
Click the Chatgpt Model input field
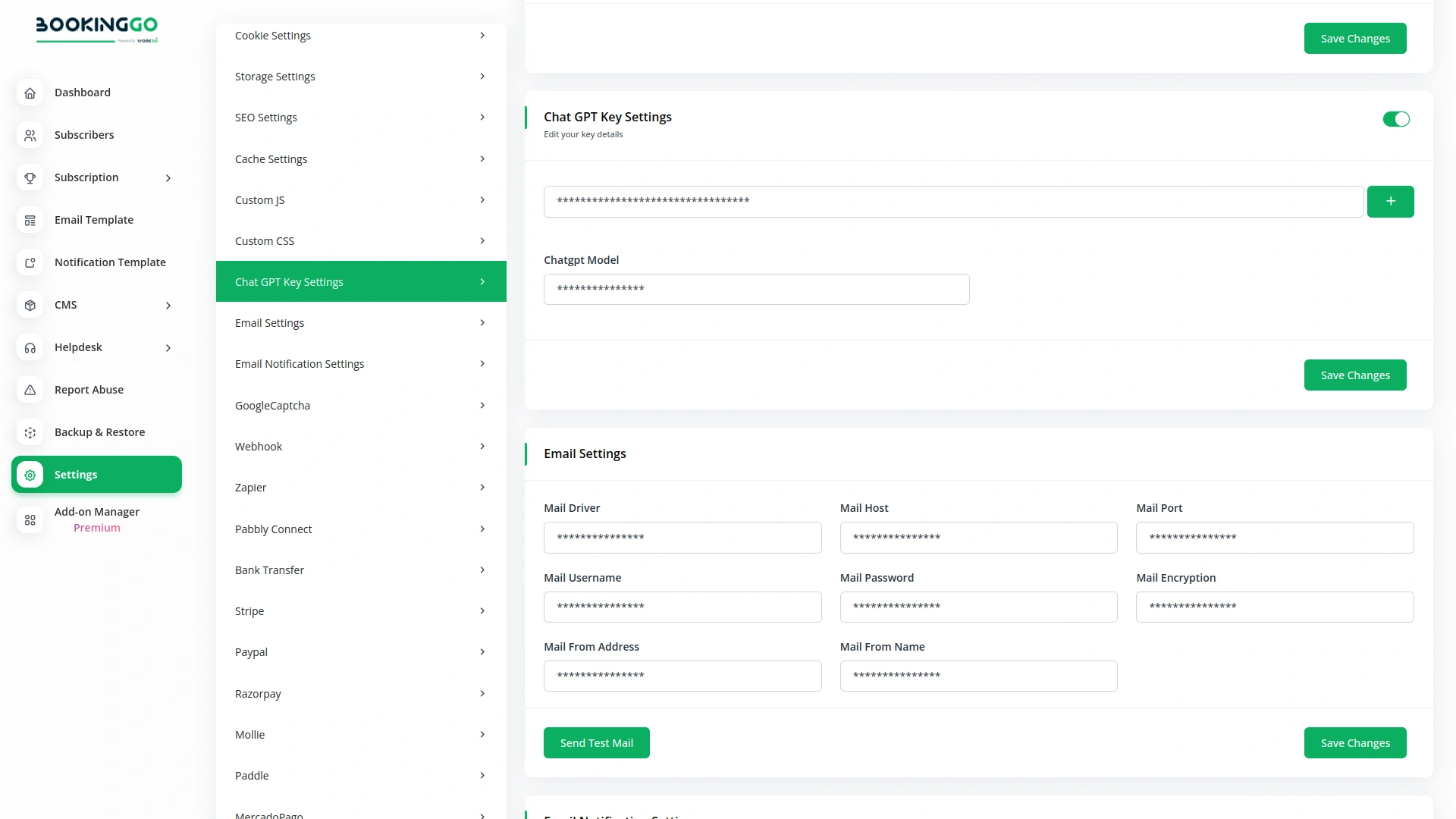[x=756, y=289]
